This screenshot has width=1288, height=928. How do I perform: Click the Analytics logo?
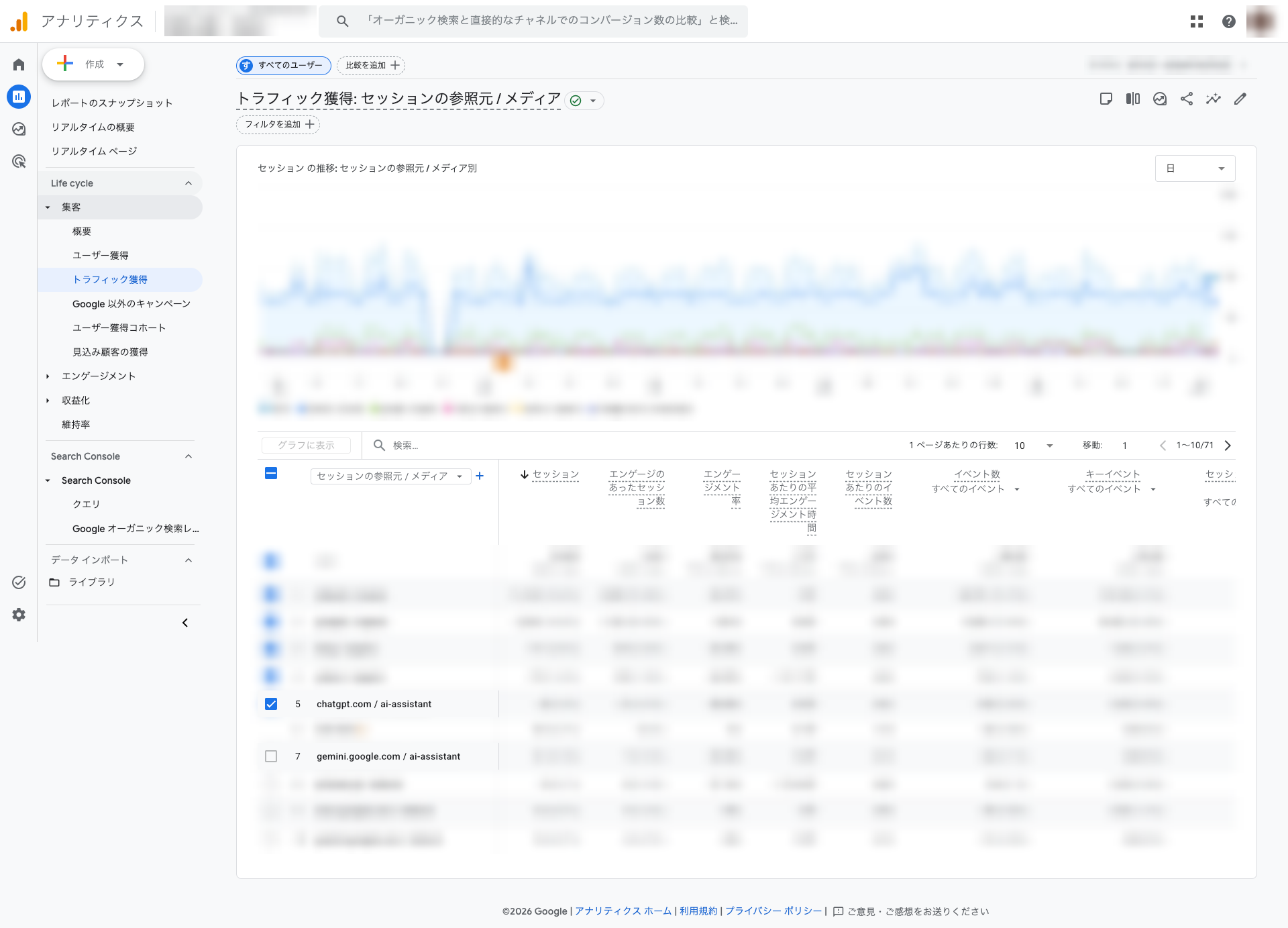(x=19, y=21)
